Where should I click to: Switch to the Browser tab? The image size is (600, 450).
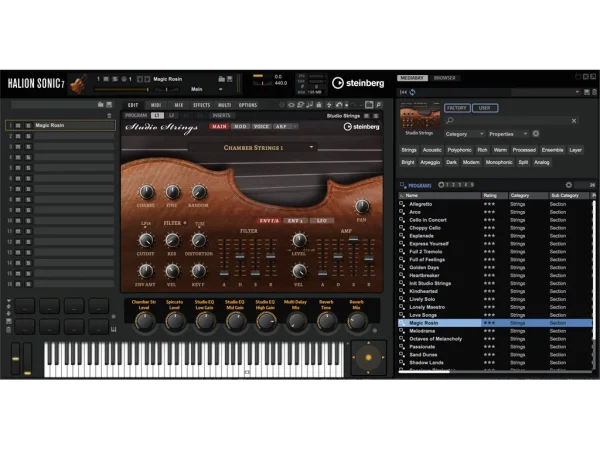click(445, 77)
